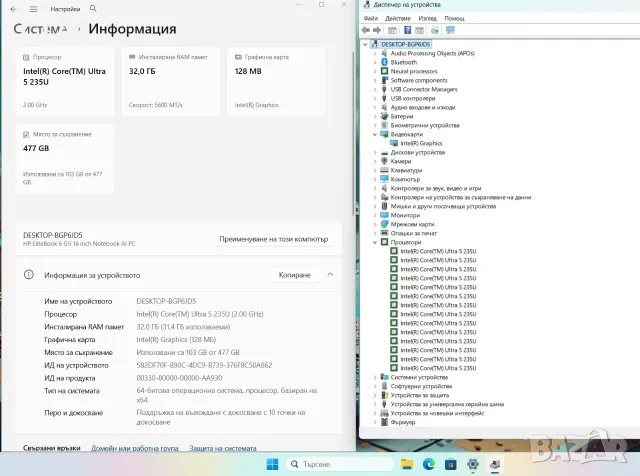The height and width of the screenshot is (476, 640).
Task: Click Устройства за човешки интерфейс icon
Action: (x=384, y=413)
